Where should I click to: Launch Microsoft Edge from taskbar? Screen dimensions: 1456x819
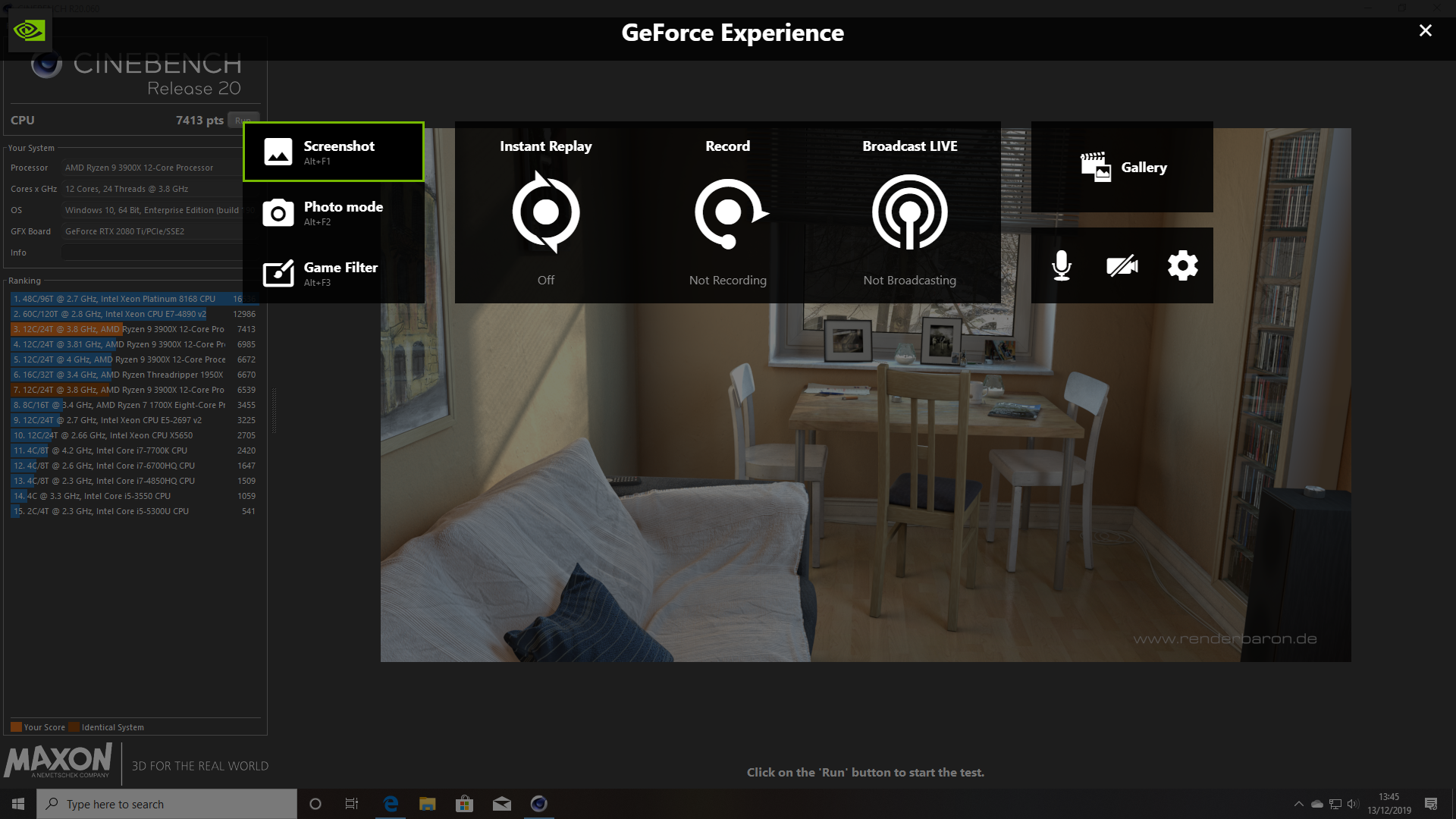pyautogui.click(x=391, y=804)
